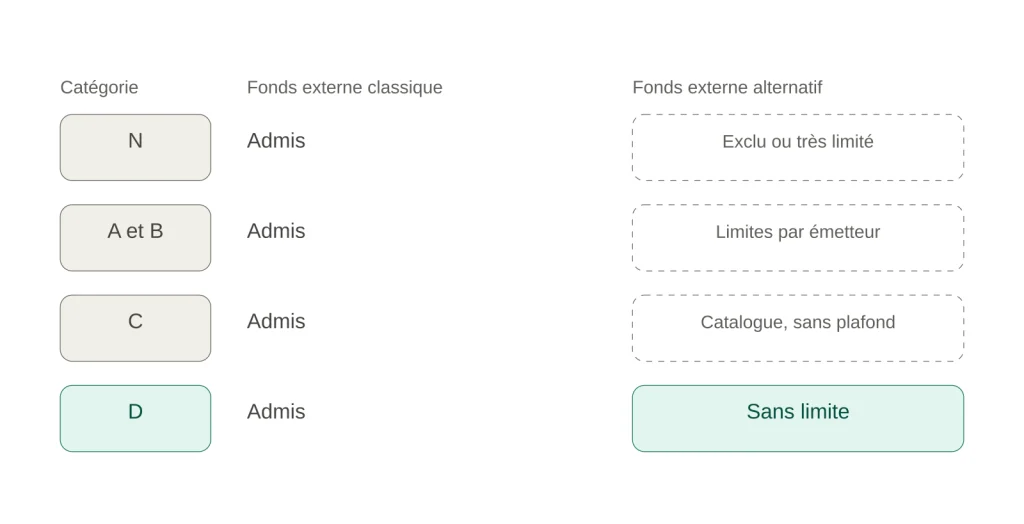Click Admis in the C row
The height and width of the screenshot is (524, 1024).
click(x=276, y=321)
